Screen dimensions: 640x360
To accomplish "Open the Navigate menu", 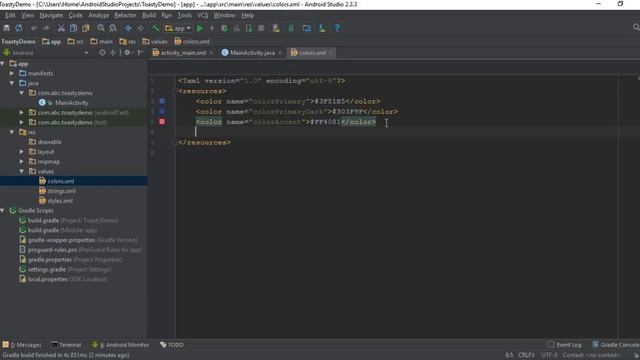I will [51, 15].
